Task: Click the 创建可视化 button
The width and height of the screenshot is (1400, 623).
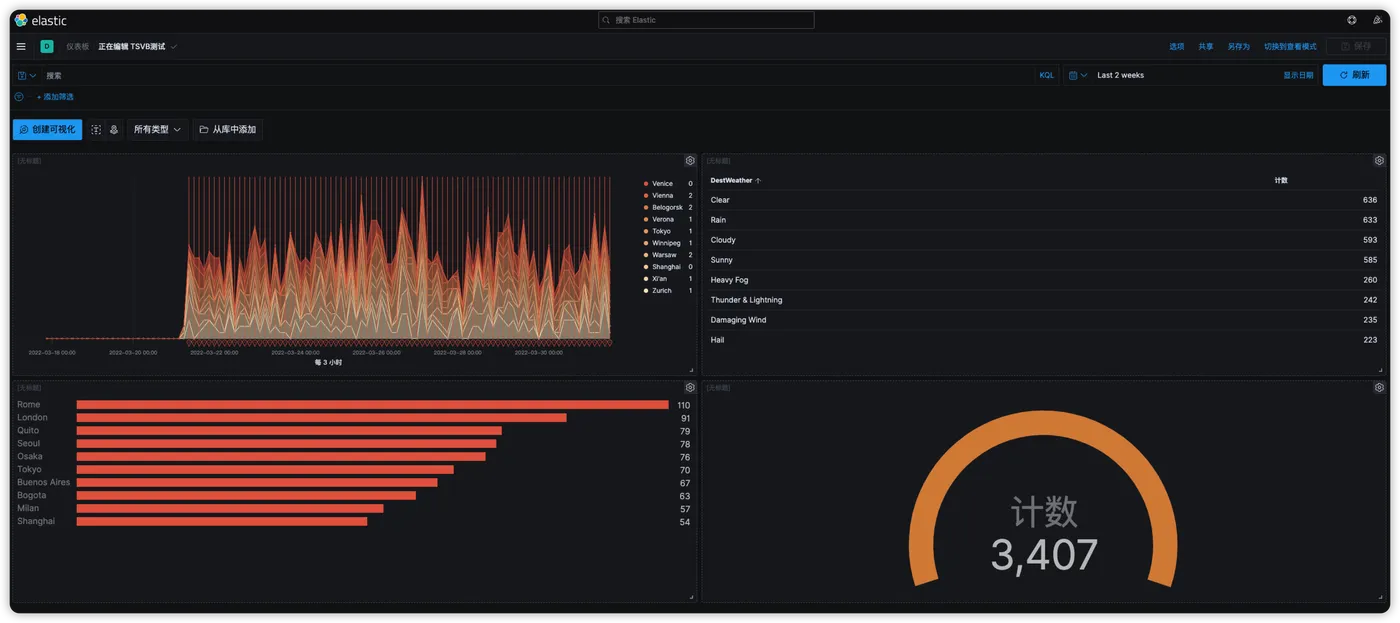Action: click(x=48, y=130)
